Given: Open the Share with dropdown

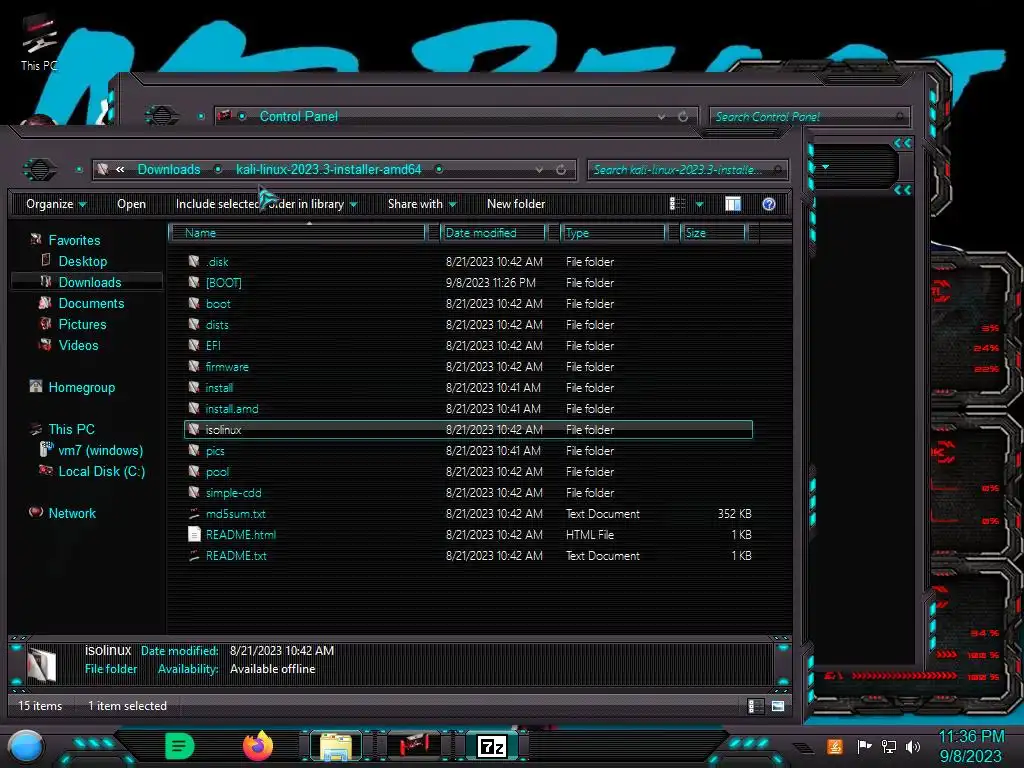Looking at the screenshot, I should coord(422,204).
